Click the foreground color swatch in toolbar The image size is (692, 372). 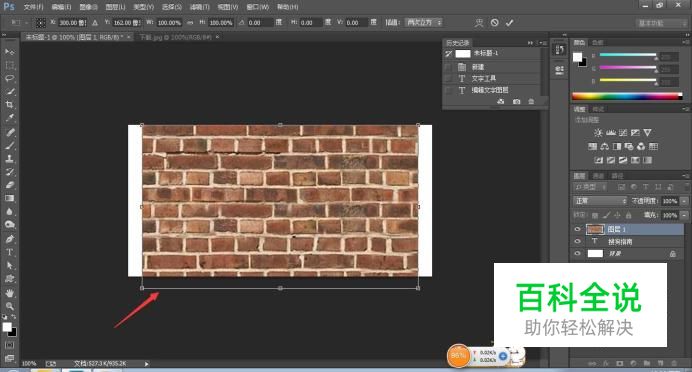(x=7, y=327)
